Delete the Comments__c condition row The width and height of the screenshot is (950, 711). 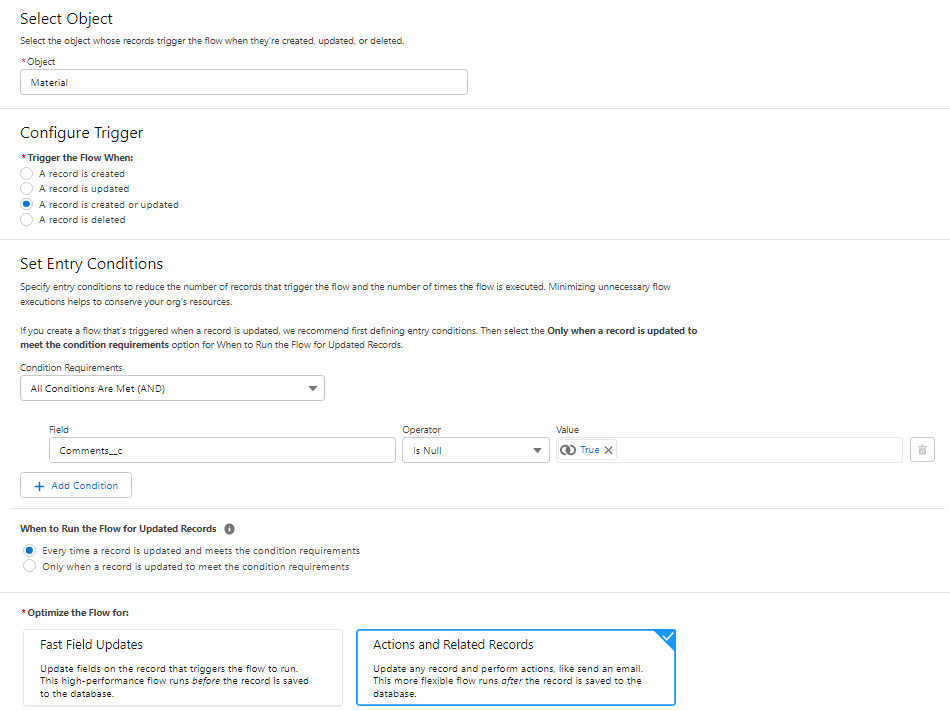pos(922,450)
